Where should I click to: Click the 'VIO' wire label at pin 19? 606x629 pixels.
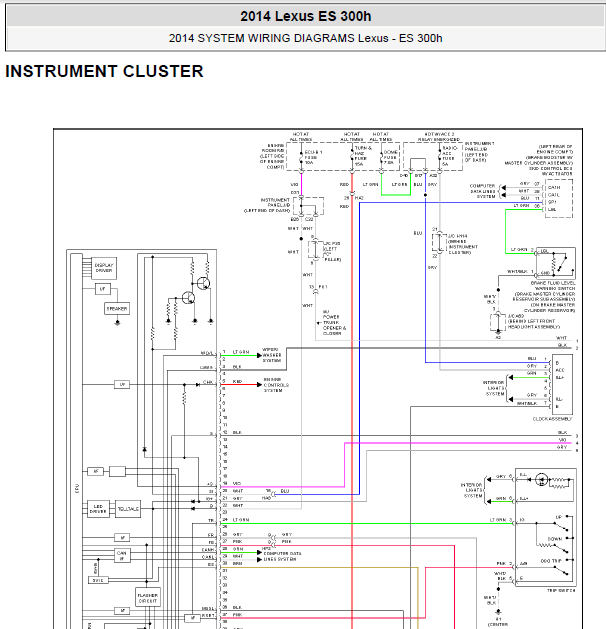pyautogui.click(x=237, y=483)
